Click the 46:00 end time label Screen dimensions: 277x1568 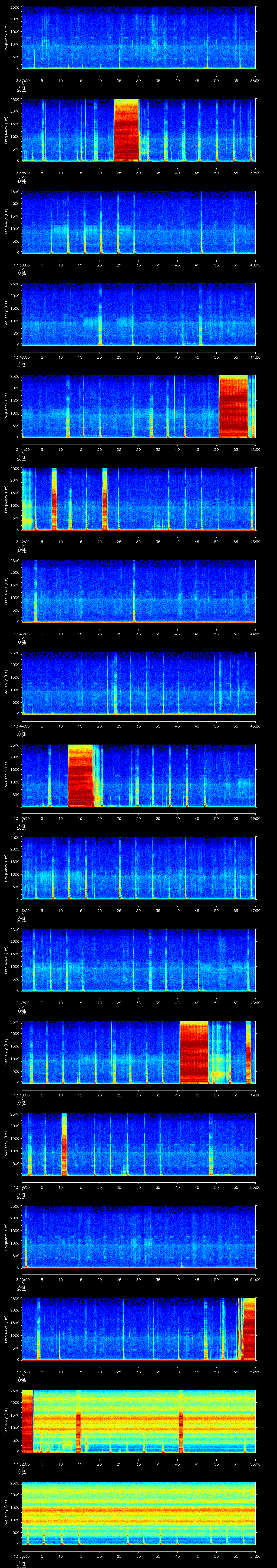pos(255,818)
